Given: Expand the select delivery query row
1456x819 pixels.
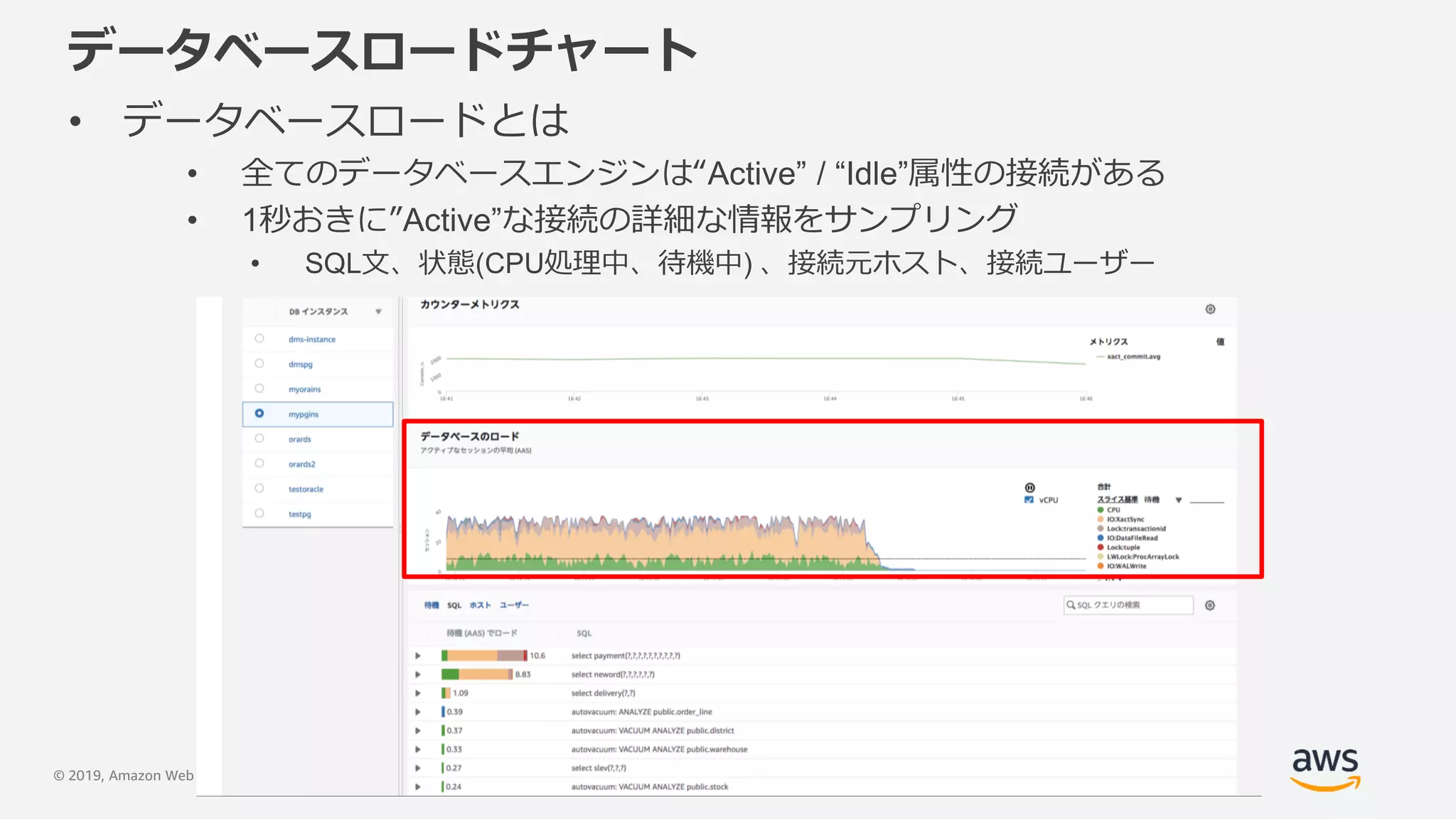Looking at the screenshot, I should (418, 693).
